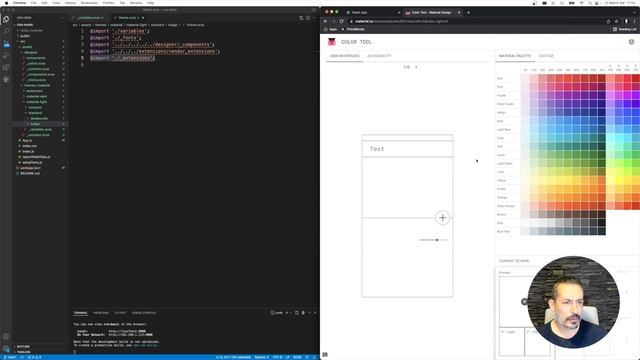Click split terminal icon in panel
The width and height of the screenshot is (640, 360).
(x=297, y=313)
